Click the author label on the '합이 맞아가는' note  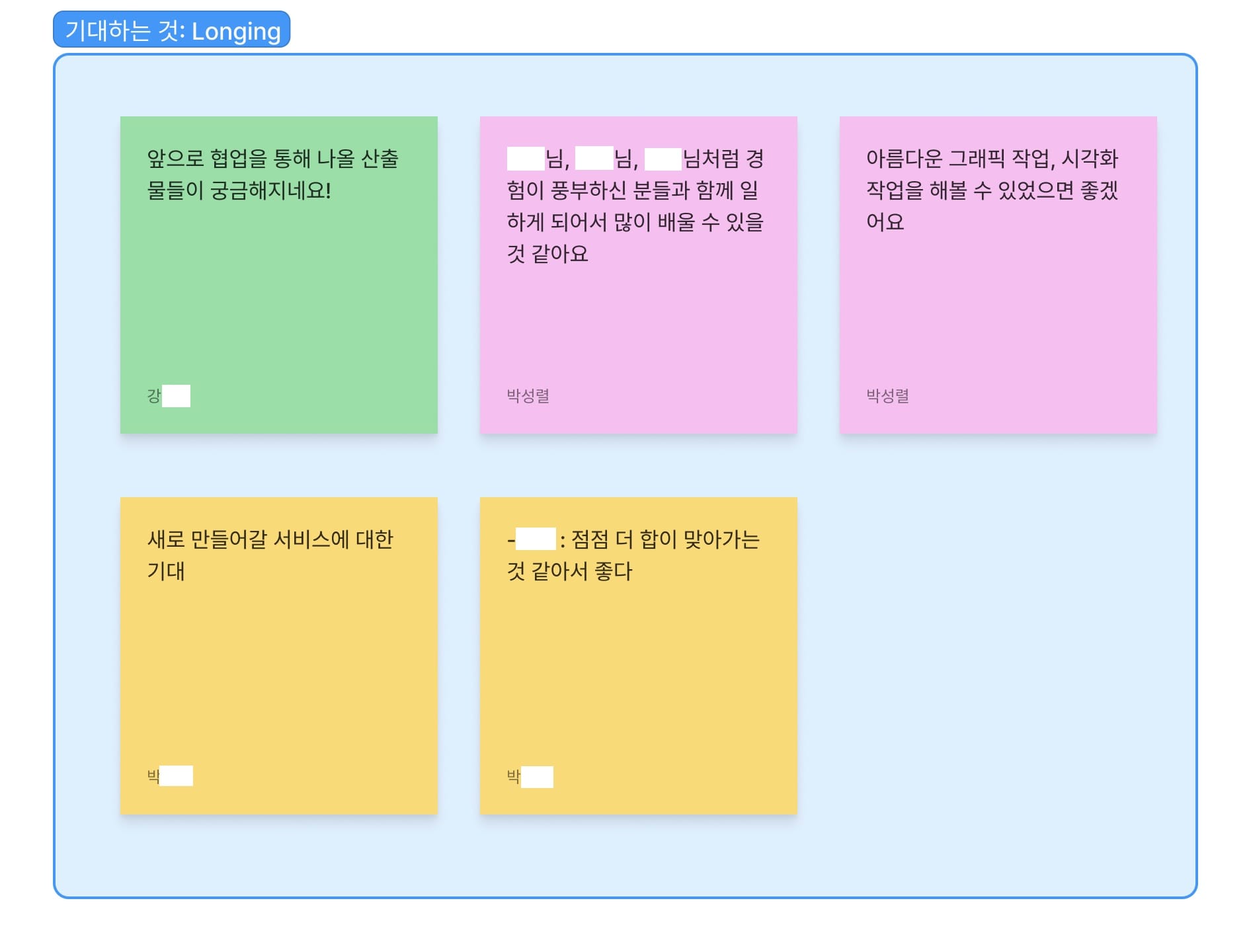pos(530,776)
